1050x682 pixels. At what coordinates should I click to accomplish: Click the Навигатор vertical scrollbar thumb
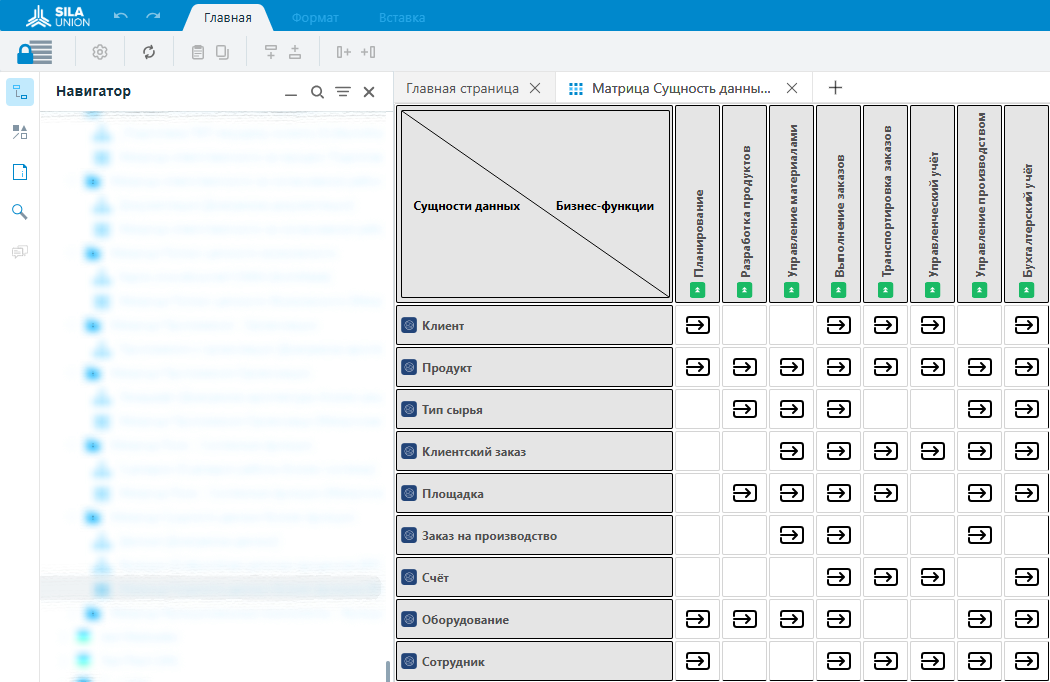[x=387, y=671]
